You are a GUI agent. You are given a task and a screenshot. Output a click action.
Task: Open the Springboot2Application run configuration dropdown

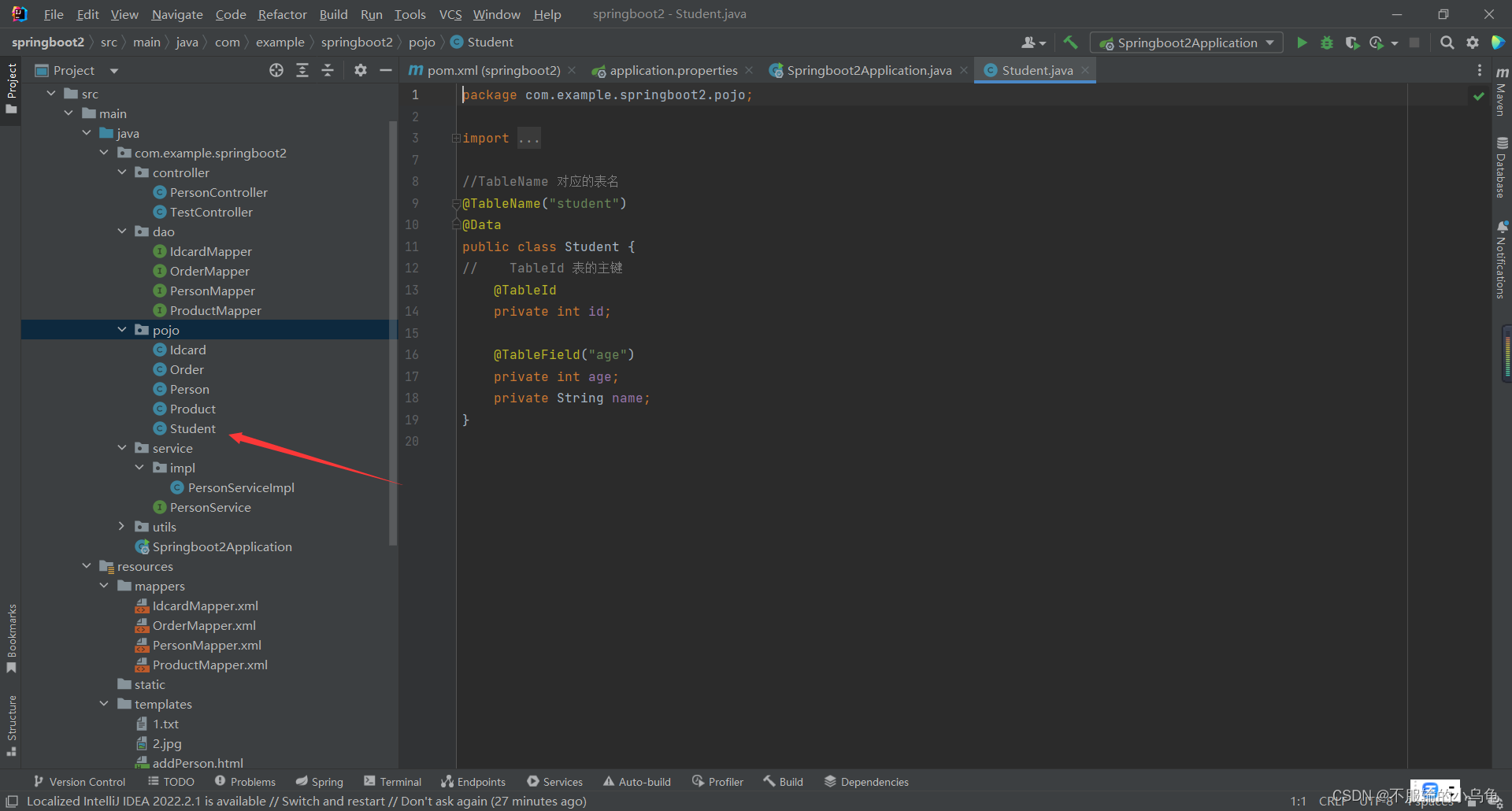(x=1187, y=43)
